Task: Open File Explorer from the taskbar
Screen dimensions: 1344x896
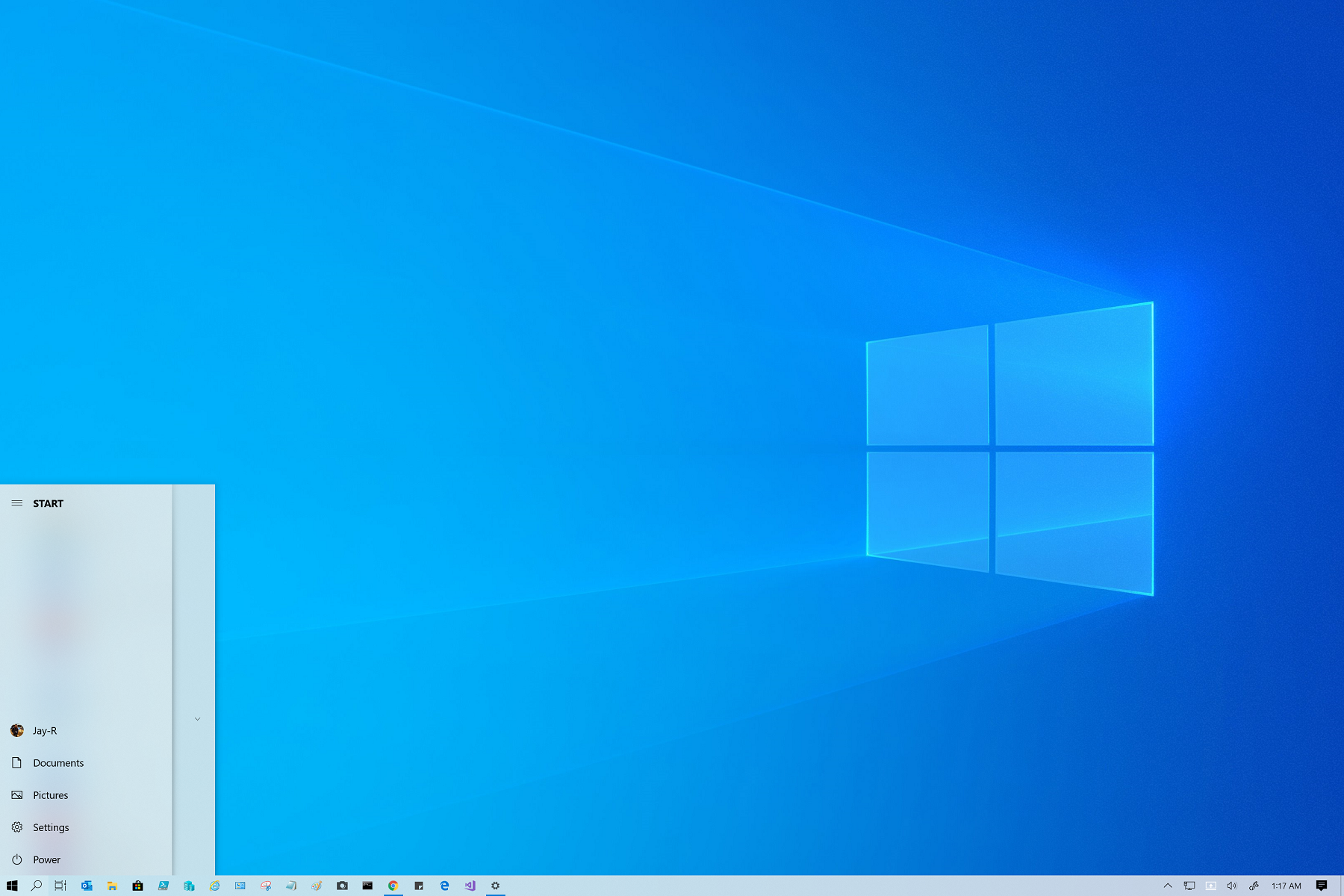Action: coord(112,886)
